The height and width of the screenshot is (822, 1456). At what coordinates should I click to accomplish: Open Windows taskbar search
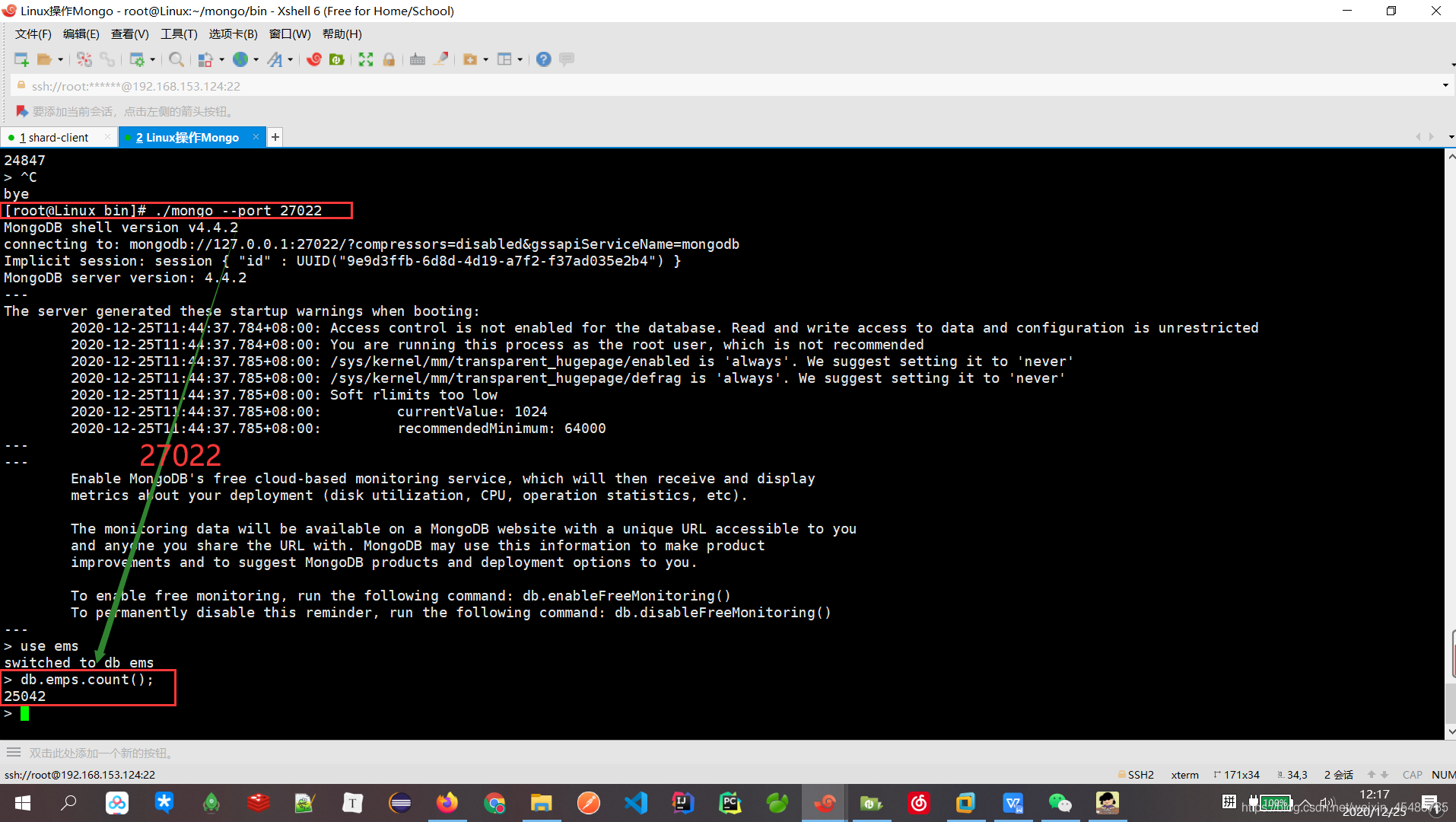69,803
